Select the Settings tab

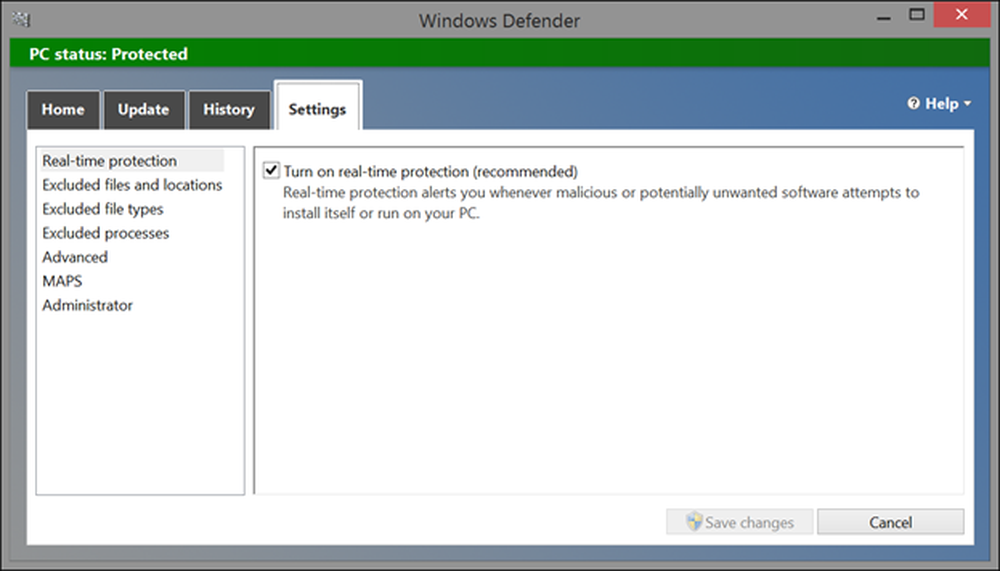pos(318,107)
